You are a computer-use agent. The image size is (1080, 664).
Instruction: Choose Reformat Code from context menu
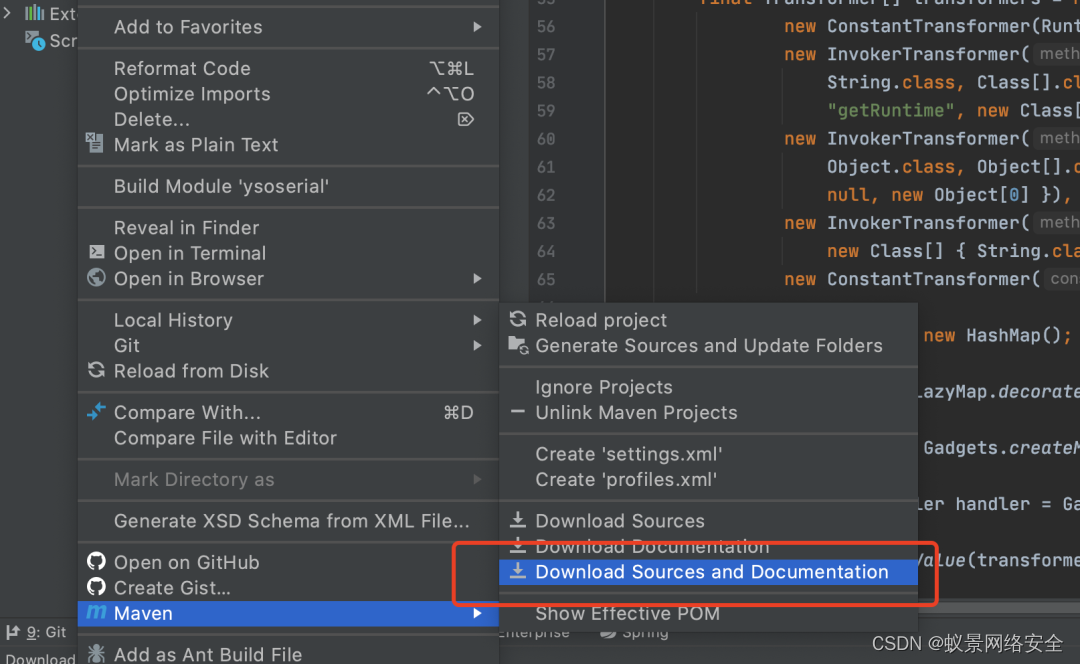pos(182,69)
